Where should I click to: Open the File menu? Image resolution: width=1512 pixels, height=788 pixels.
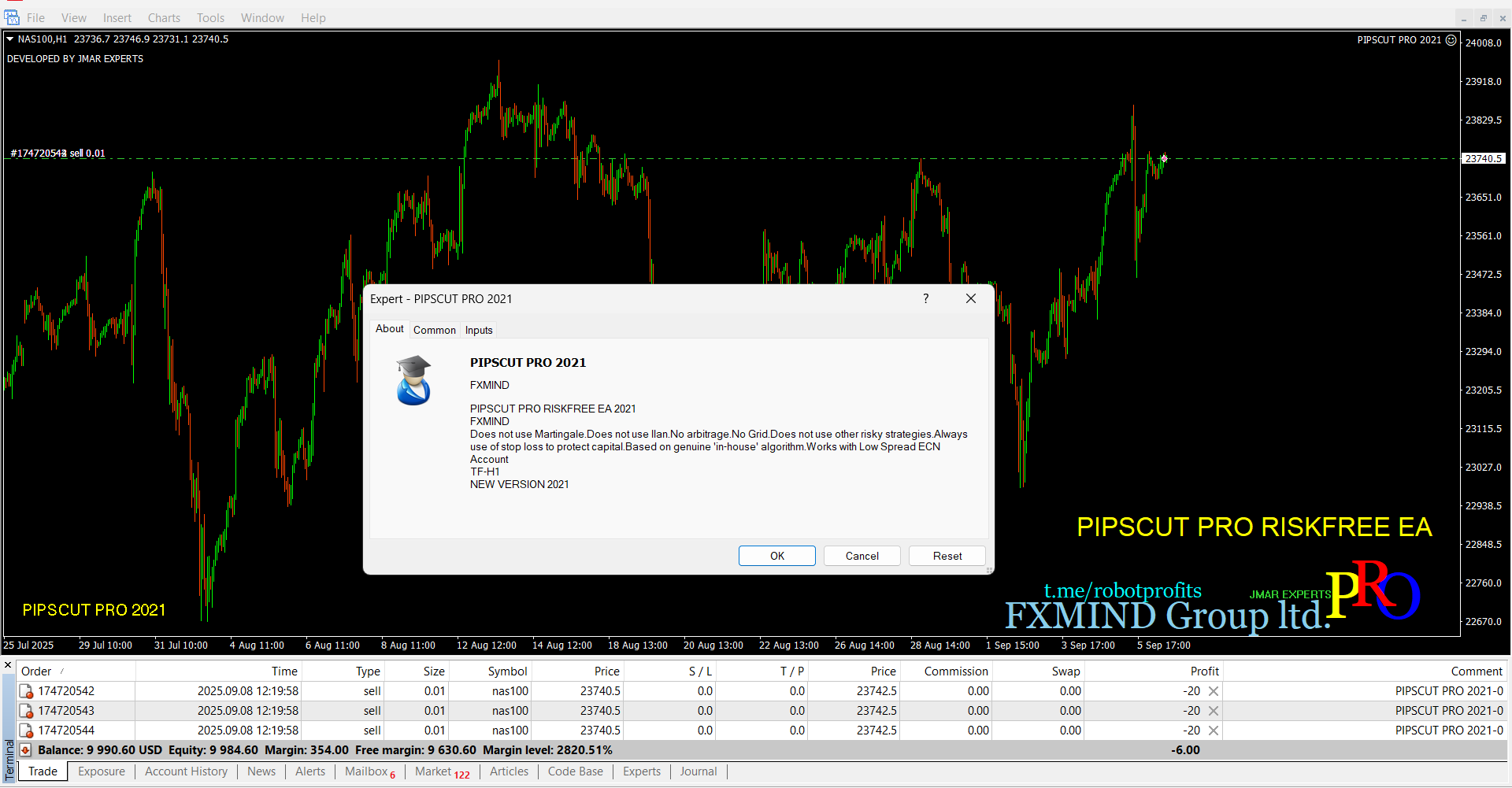35,17
